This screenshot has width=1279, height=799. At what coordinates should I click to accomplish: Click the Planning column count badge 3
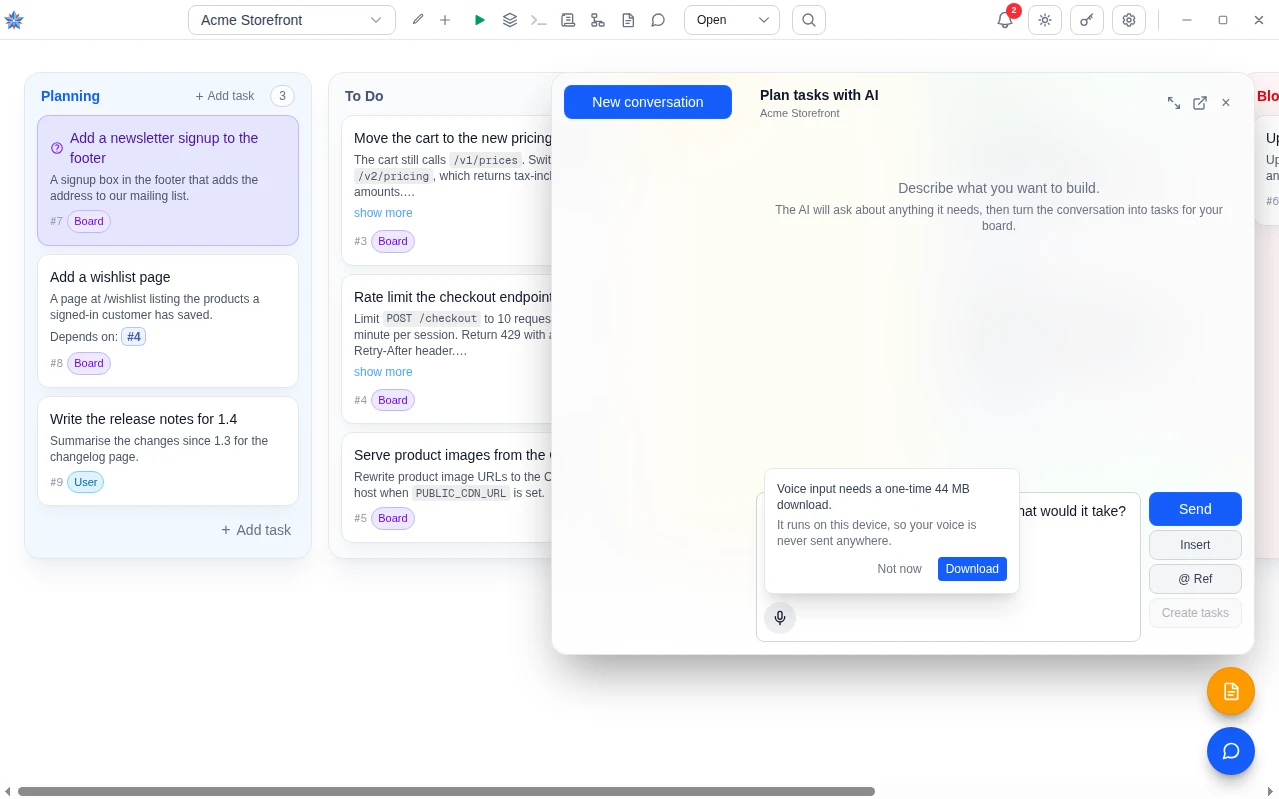click(x=282, y=96)
